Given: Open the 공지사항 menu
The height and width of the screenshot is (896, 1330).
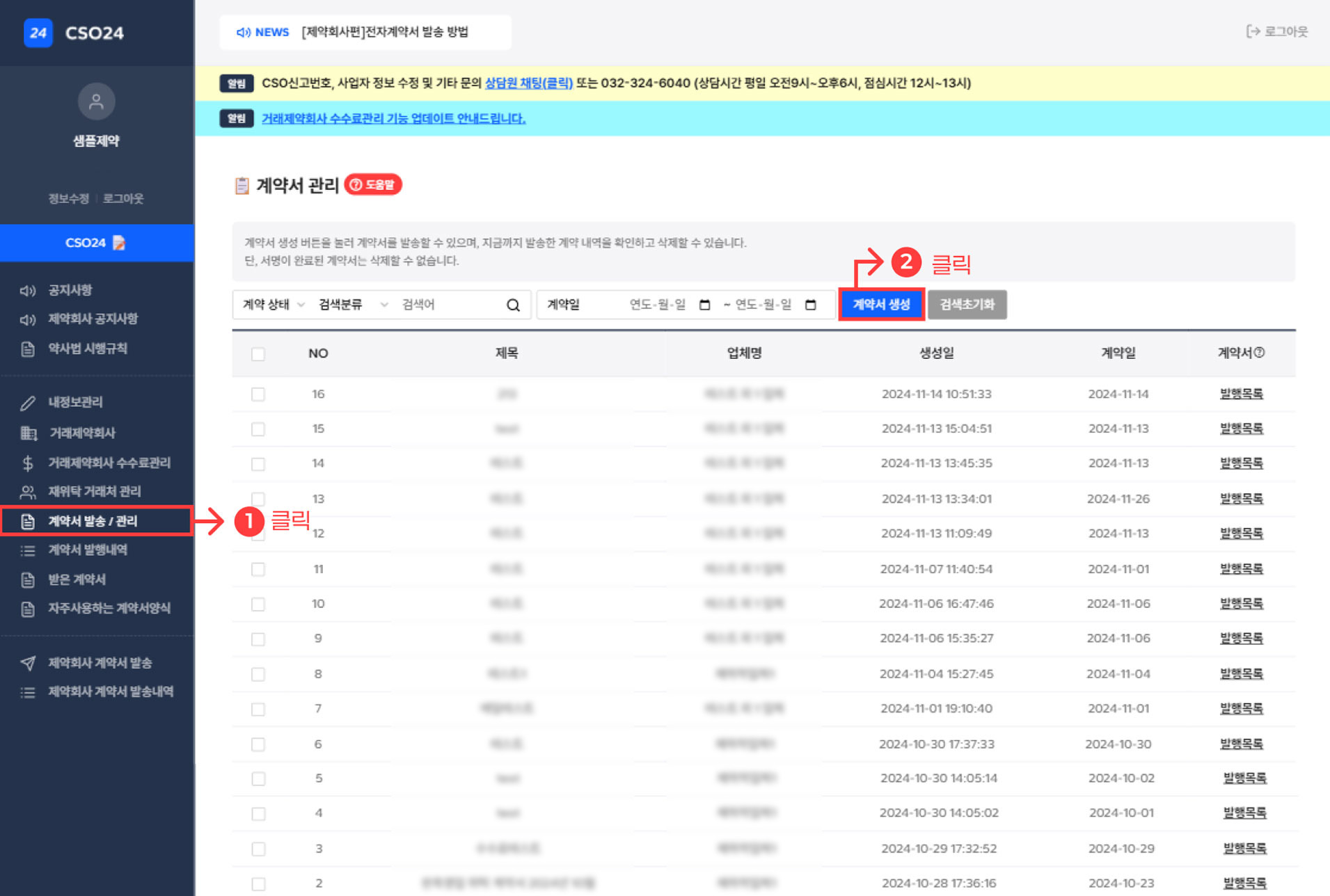Looking at the screenshot, I should tap(70, 290).
